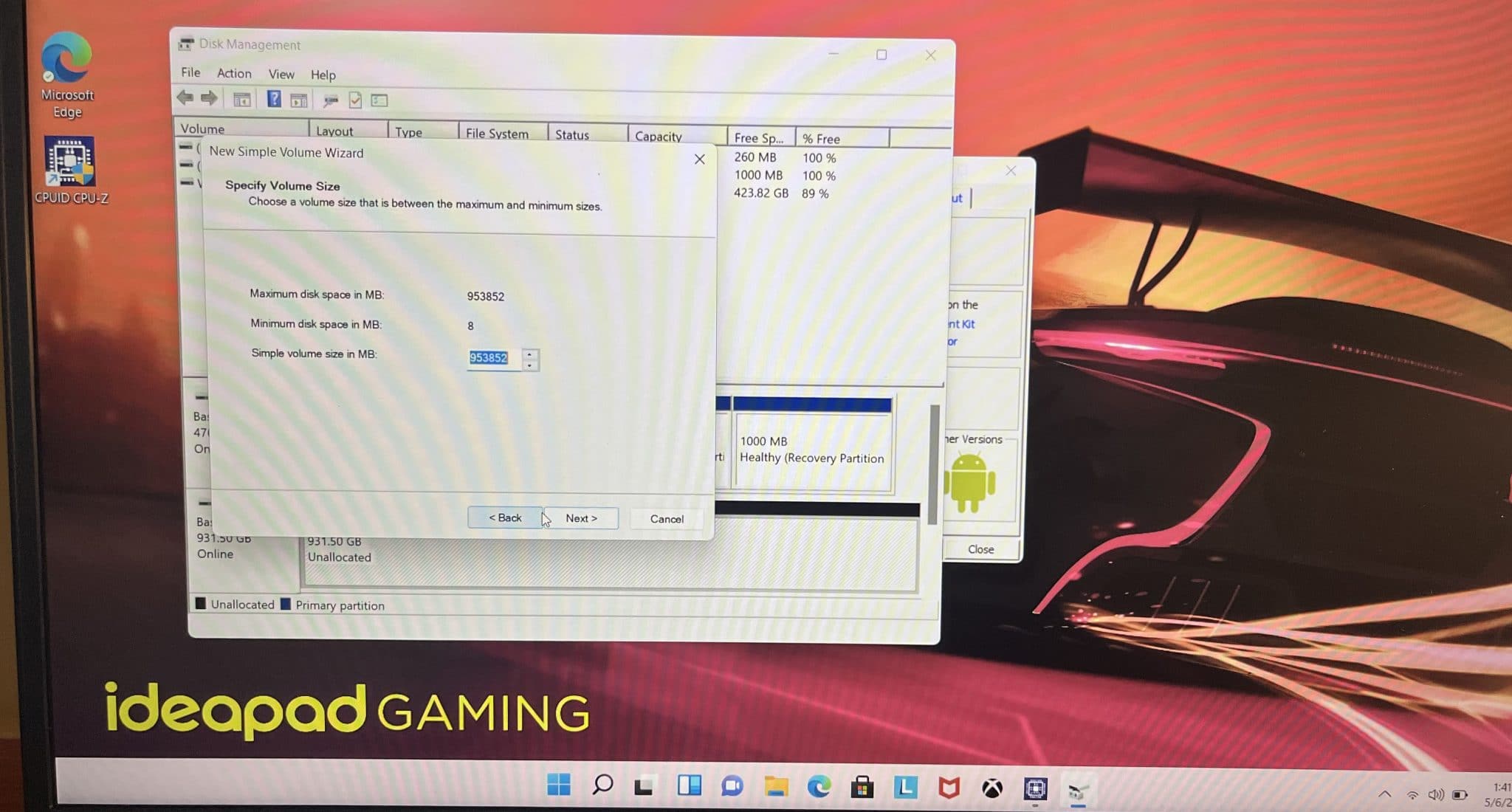Open the File menu in Disk Management
This screenshot has width=1512, height=812.
(x=190, y=72)
